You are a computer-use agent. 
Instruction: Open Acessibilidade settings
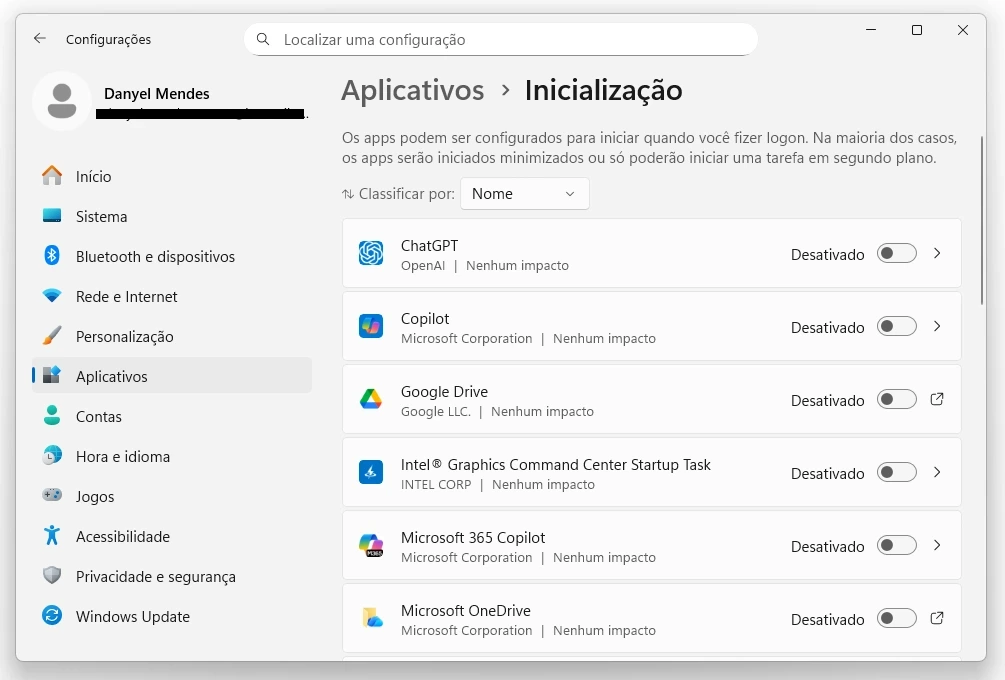pos(172,536)
